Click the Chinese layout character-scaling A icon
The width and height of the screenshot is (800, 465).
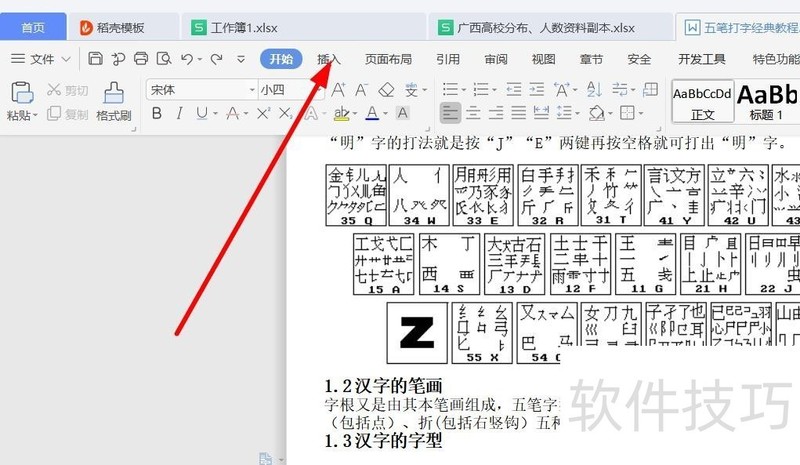[562, 90]
